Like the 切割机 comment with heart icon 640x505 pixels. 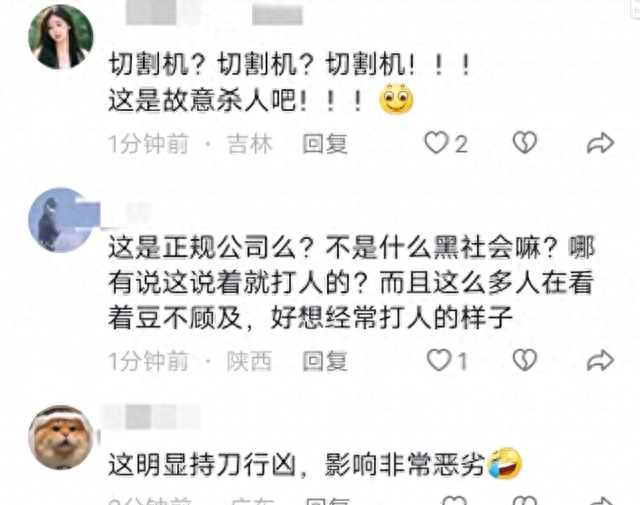coord(436,142)
